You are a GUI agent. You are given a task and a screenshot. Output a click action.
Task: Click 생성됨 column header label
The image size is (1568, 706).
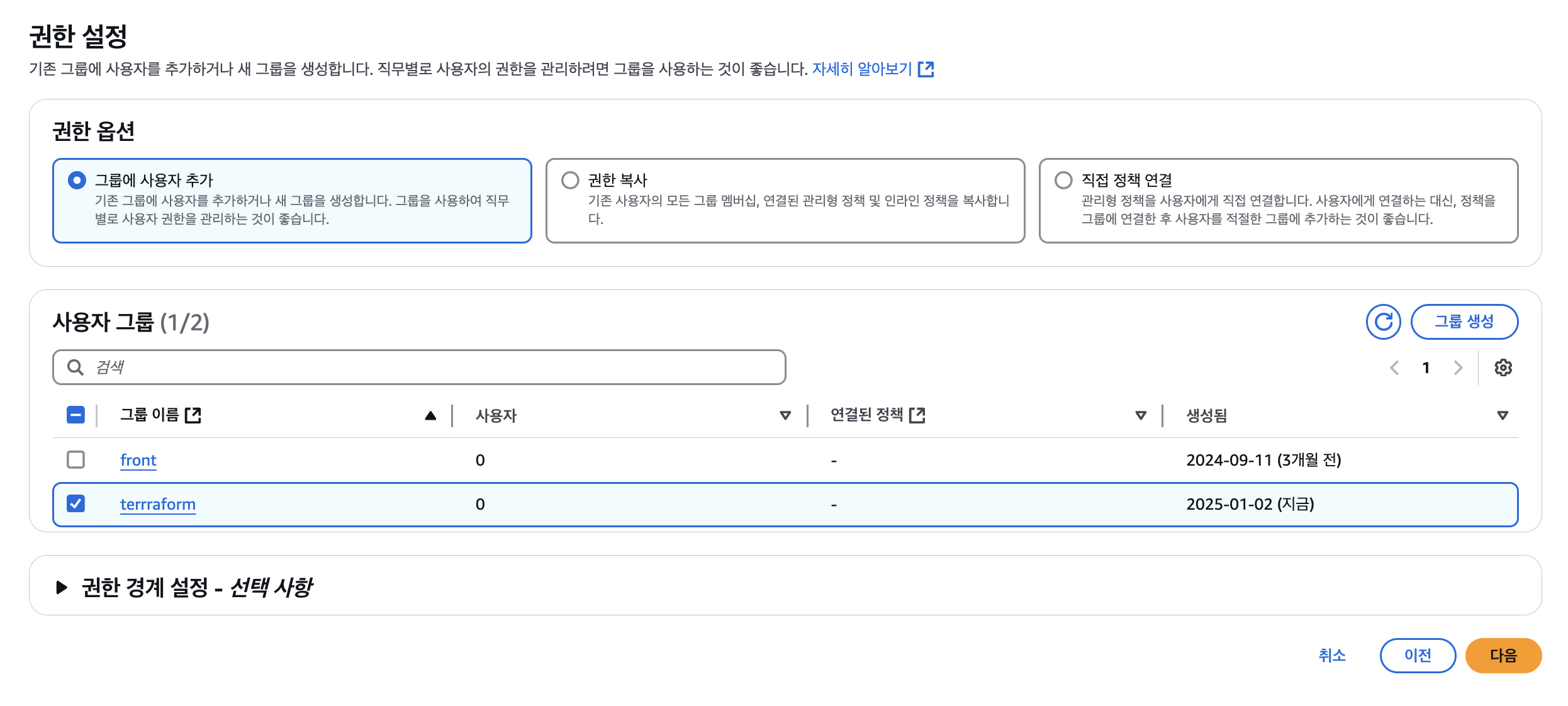coord(1207,415)
